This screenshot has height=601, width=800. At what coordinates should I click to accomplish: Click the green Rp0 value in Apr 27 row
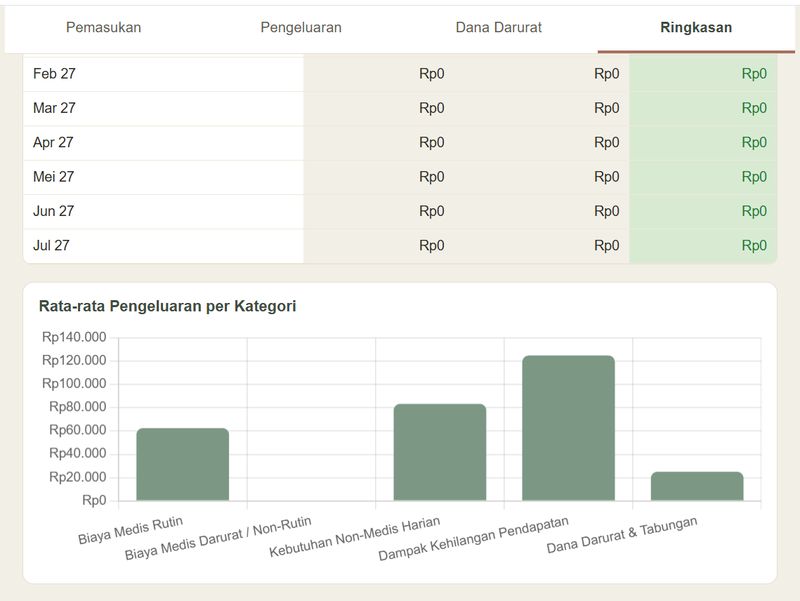click(754, 142)
